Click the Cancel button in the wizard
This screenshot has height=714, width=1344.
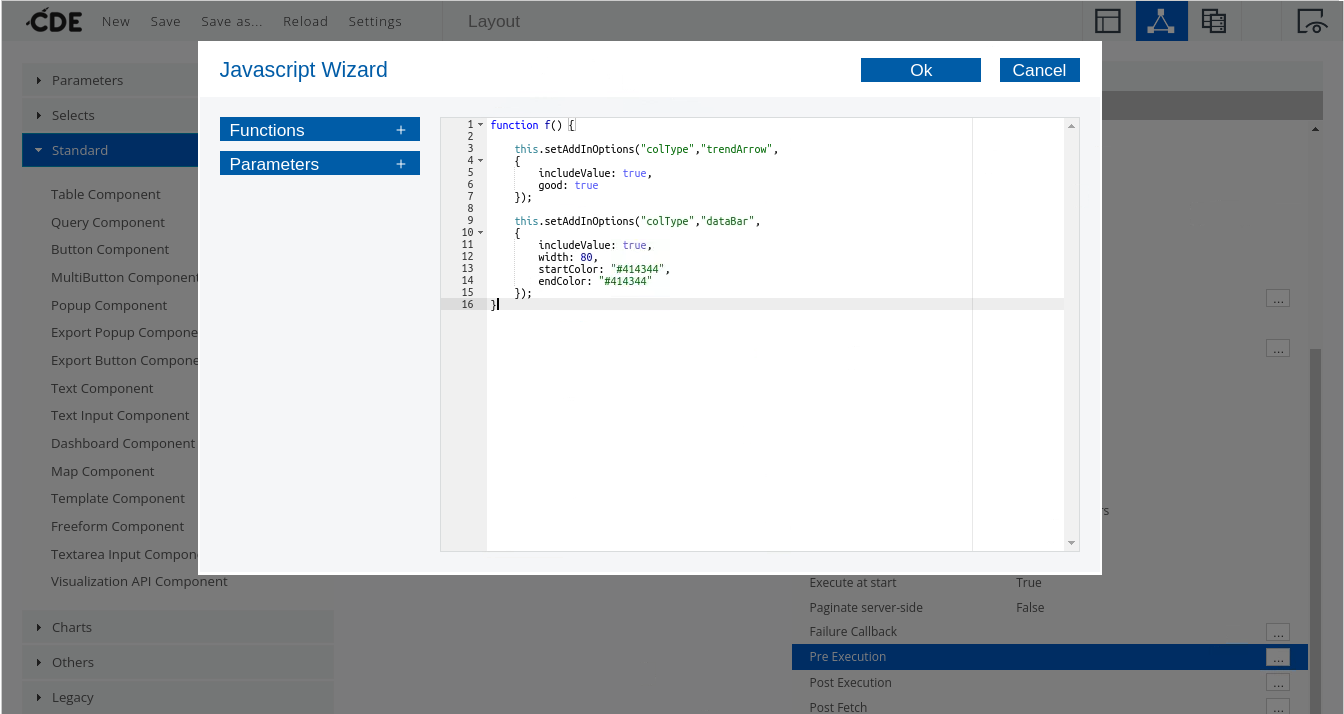[1039, 70]
